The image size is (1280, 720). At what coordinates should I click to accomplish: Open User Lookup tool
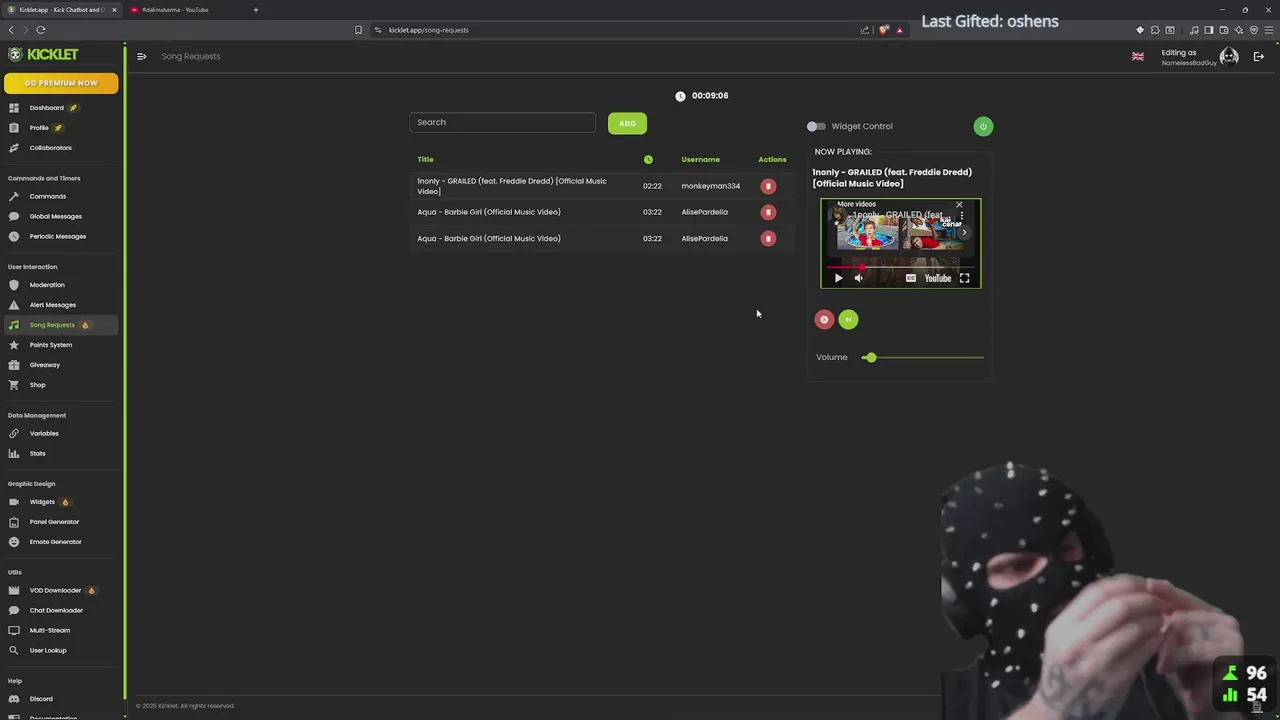coord(47,650)
